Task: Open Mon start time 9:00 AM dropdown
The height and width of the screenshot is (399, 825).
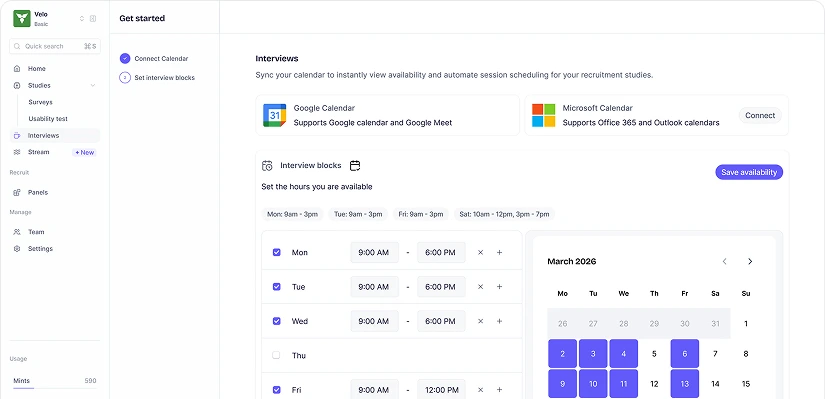Action: pyautogui.click(x=374, y=253)
